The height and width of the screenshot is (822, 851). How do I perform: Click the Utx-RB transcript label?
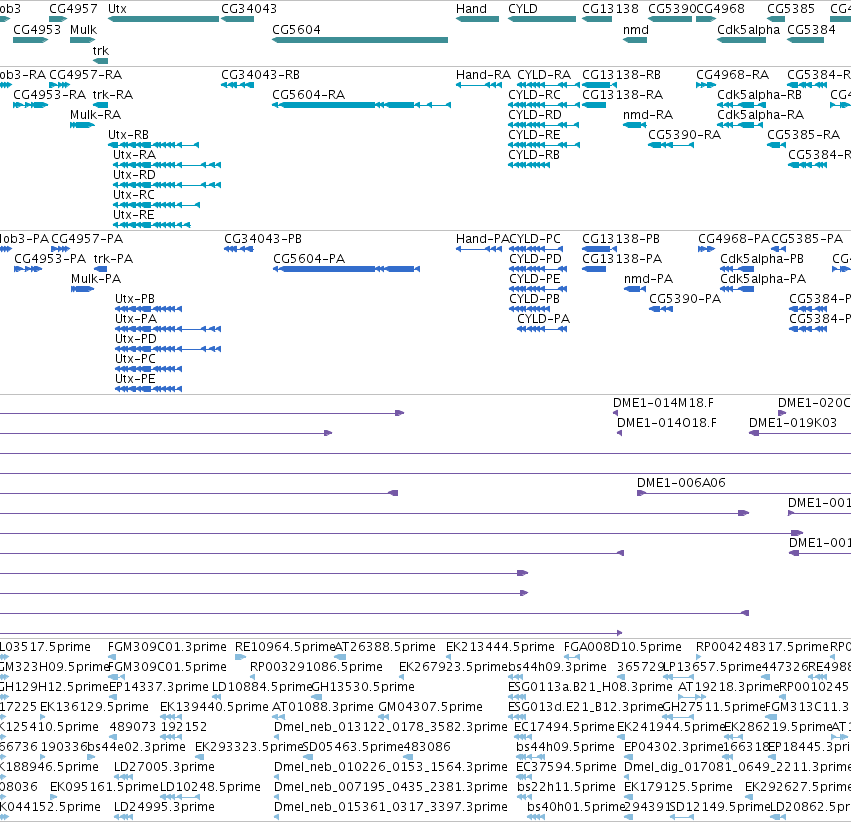point(128,135)
